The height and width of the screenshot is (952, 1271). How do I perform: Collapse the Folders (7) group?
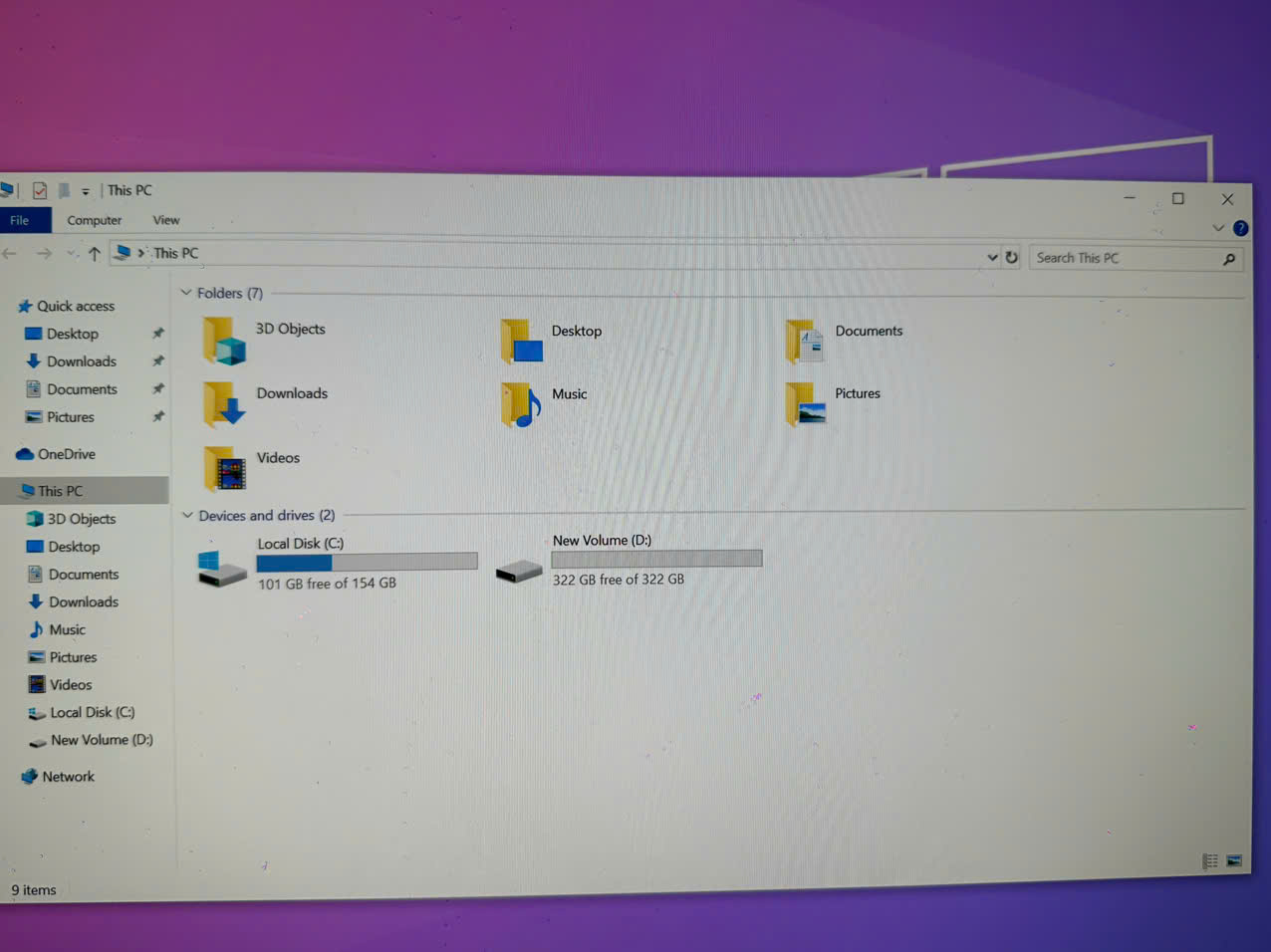[x=186, y=293]
